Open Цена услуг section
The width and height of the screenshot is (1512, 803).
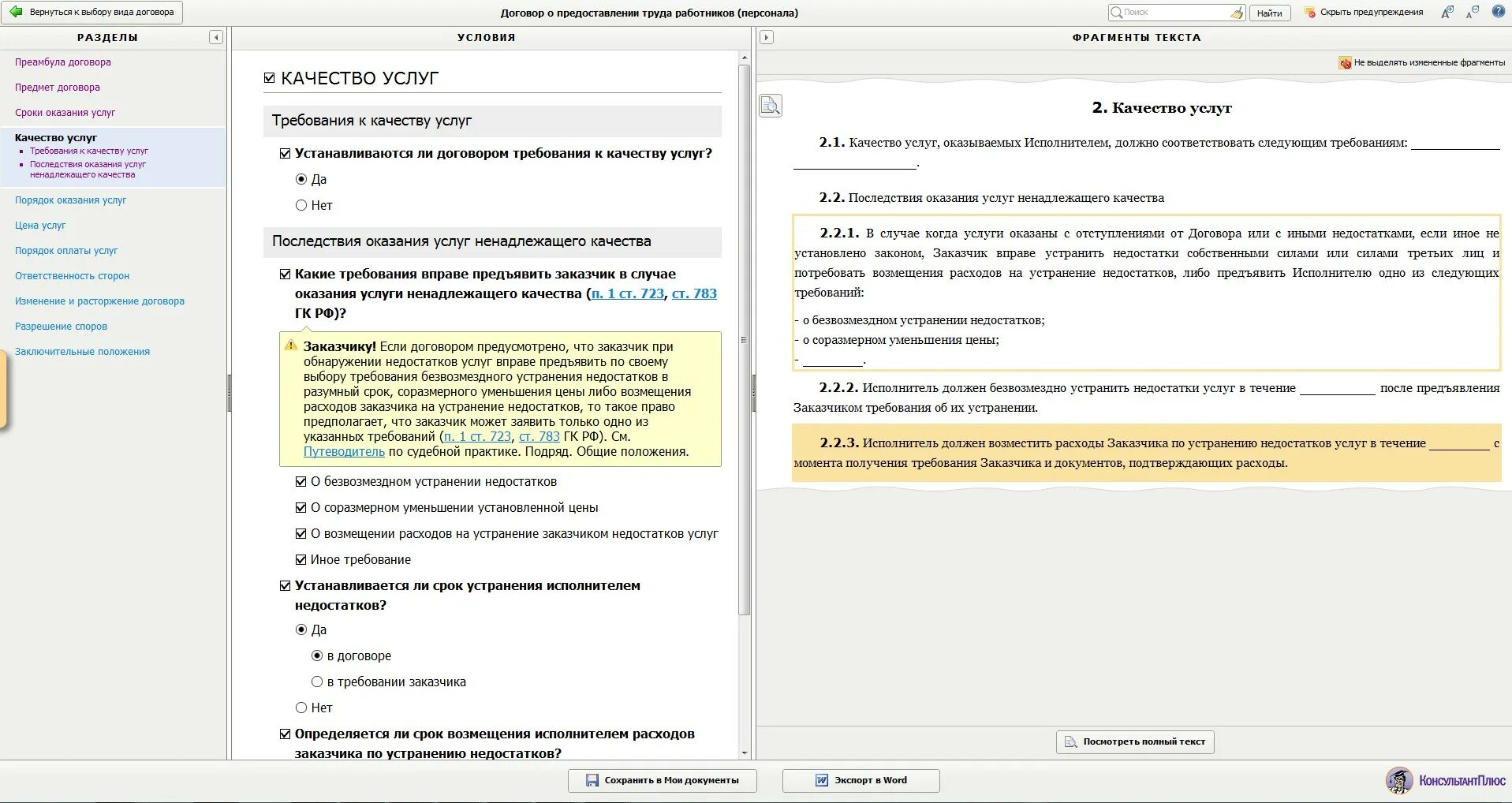(x=40, y=226)
